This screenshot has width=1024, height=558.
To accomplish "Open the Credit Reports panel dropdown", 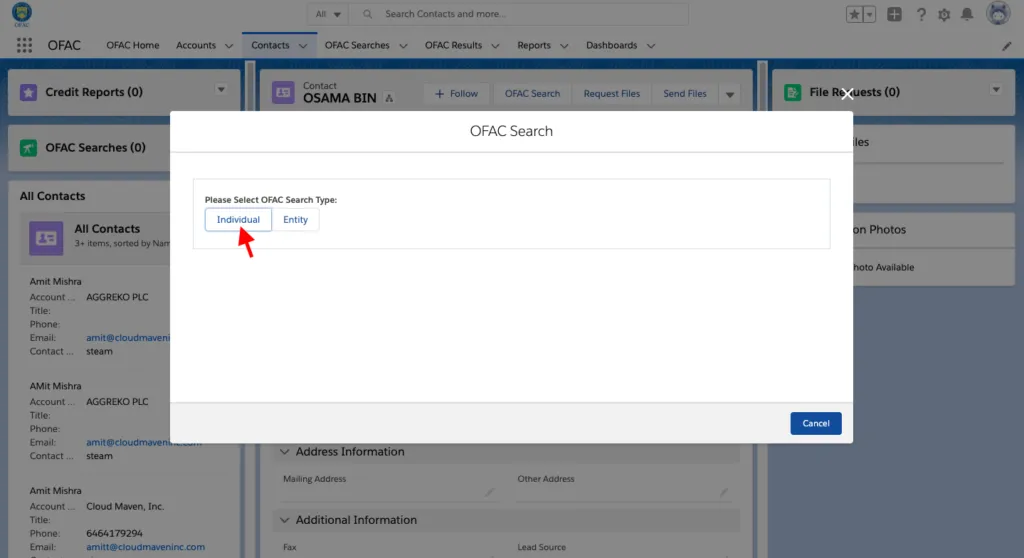I will 221,90.
